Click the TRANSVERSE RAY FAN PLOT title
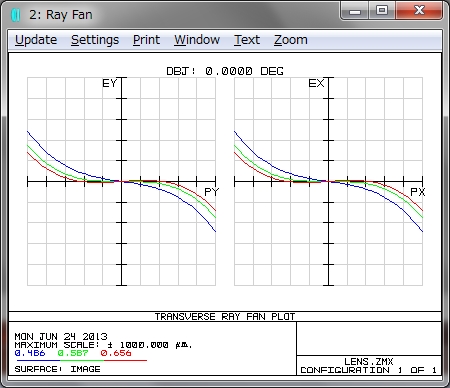This screenshot has height=388, width=450. click(225, 317)
